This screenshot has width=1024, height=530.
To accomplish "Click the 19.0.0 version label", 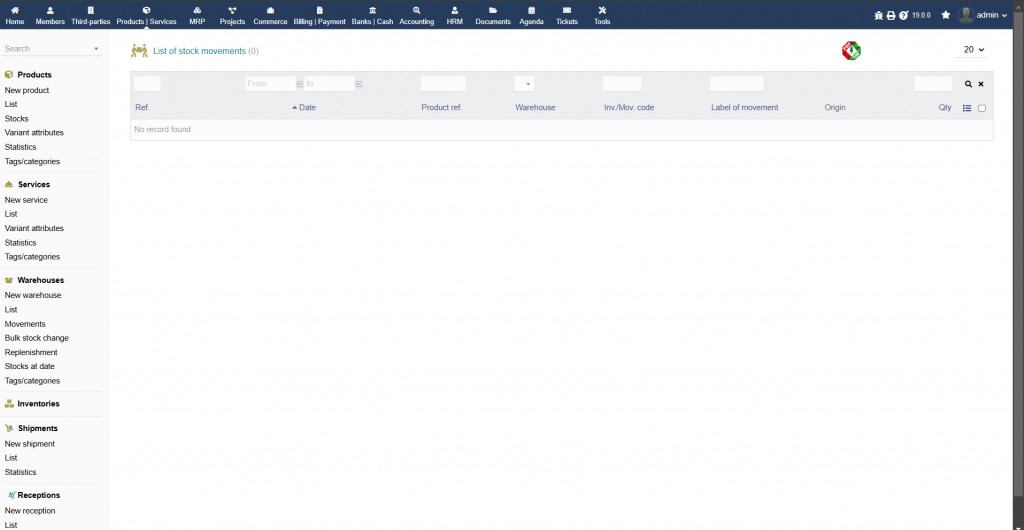I will (921, 15).
